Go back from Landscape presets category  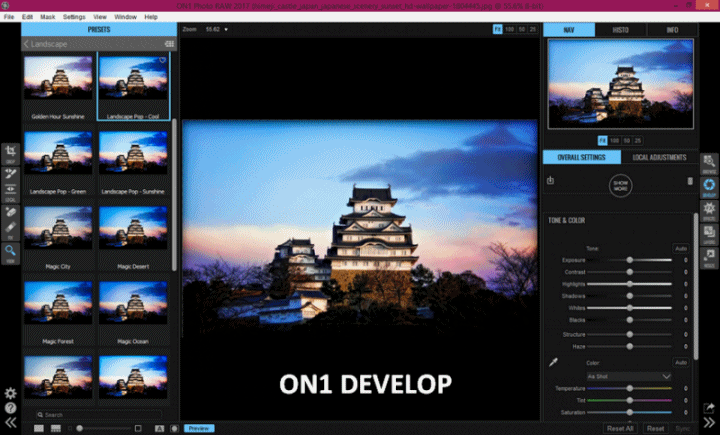27,44
